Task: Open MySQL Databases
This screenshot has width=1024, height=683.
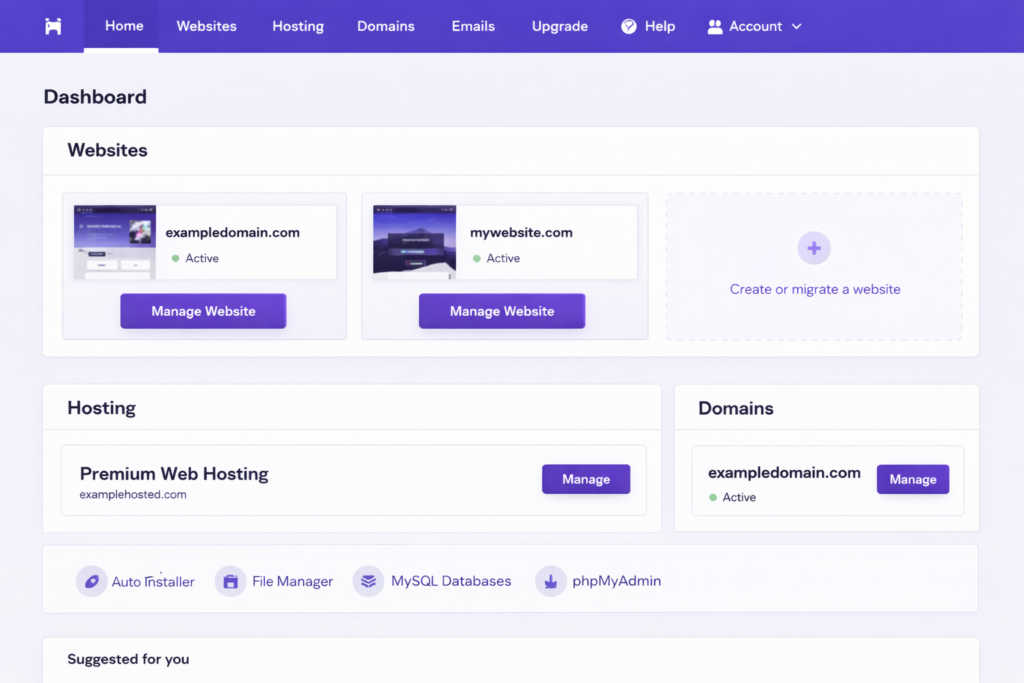Action: tap(432, 581)
